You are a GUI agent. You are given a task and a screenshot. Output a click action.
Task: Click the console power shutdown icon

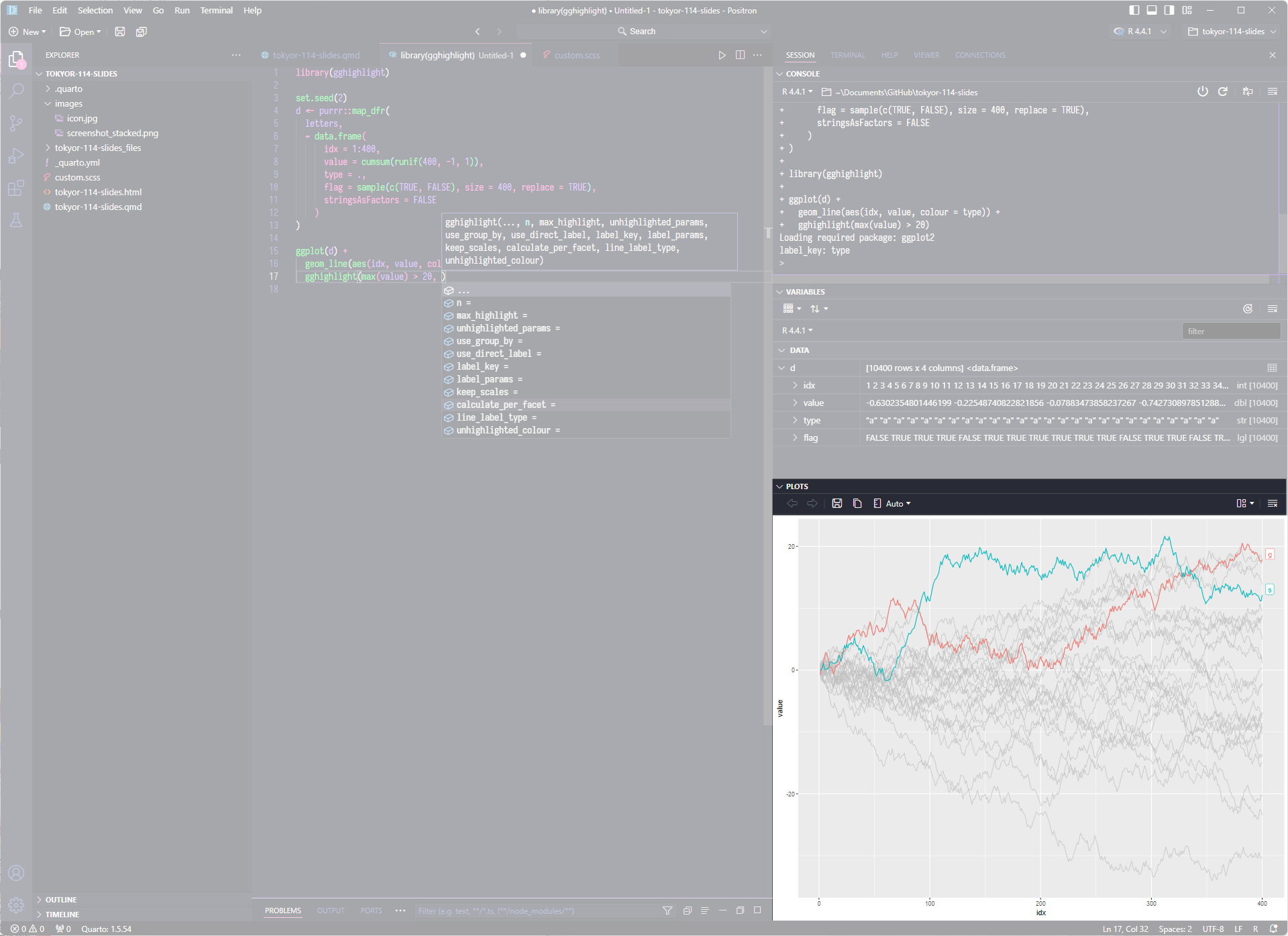coord(1203,92)
